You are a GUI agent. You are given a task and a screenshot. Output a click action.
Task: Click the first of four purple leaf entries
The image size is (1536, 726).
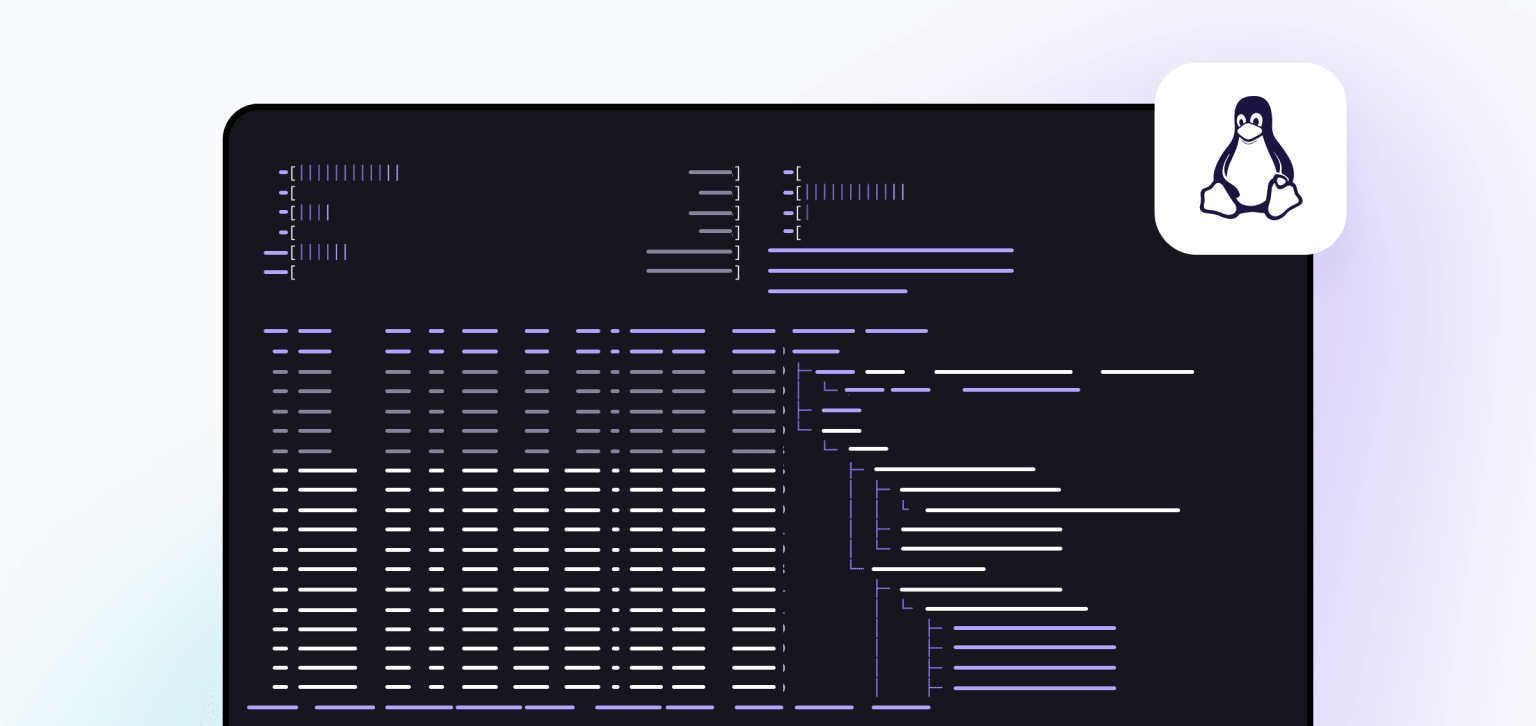pos(1034,628)
